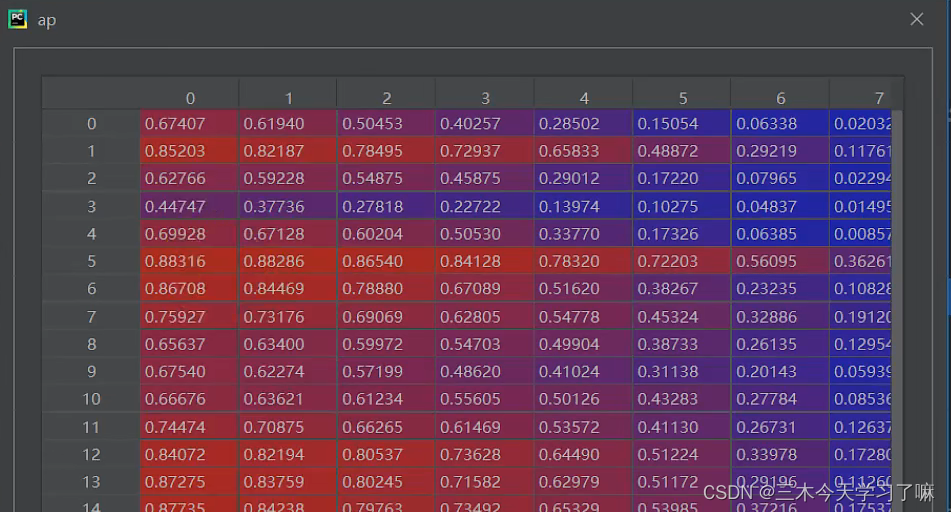The height and width of the screenshot is (512, 951).
Task: Select row header 0
Action: [x=92, y=124]
